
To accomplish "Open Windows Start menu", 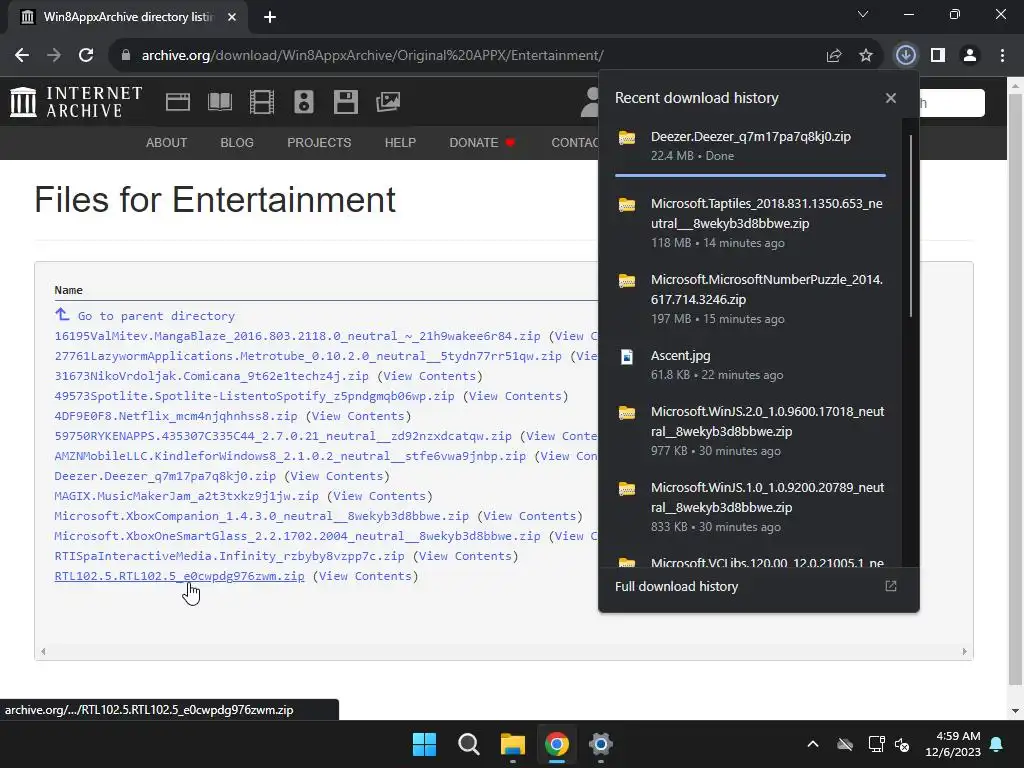I will click(x=424, y=744).
